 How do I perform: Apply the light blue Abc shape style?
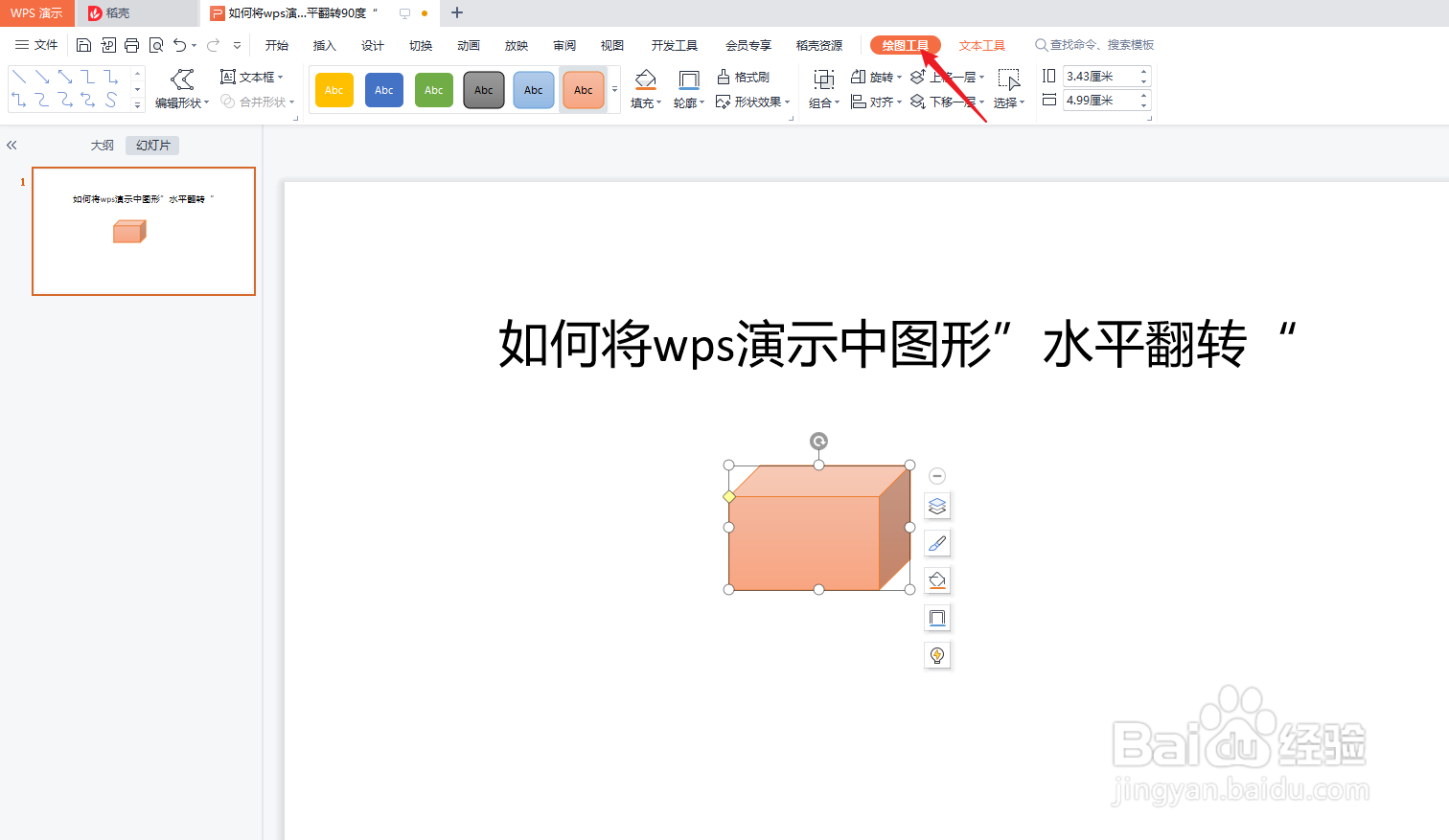pyautogui.click(x=534, y=90)
